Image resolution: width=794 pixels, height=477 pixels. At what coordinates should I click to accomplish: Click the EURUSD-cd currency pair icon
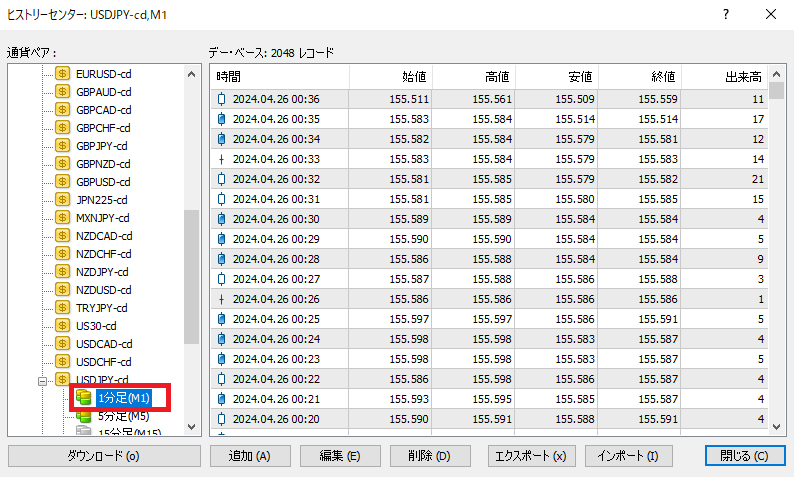(62, 74)
